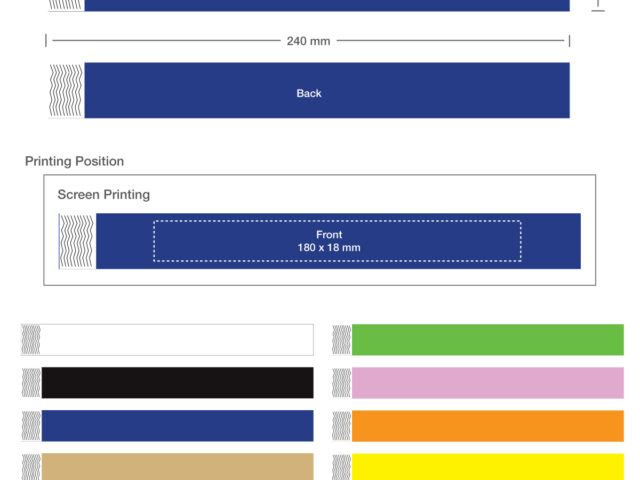This screenshot has width=640, height=480.
Task: Select the tan gold wristband swatch
Action: 177,466
